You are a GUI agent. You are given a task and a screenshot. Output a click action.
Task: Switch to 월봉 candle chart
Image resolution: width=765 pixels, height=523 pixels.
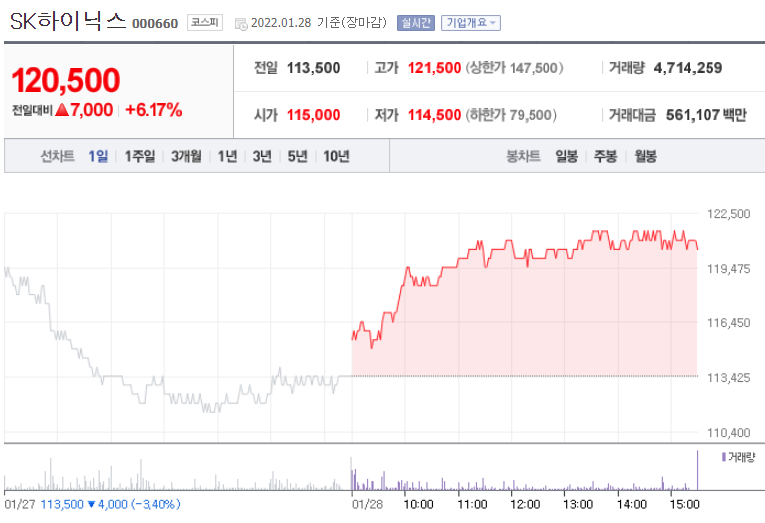point(645,156)
